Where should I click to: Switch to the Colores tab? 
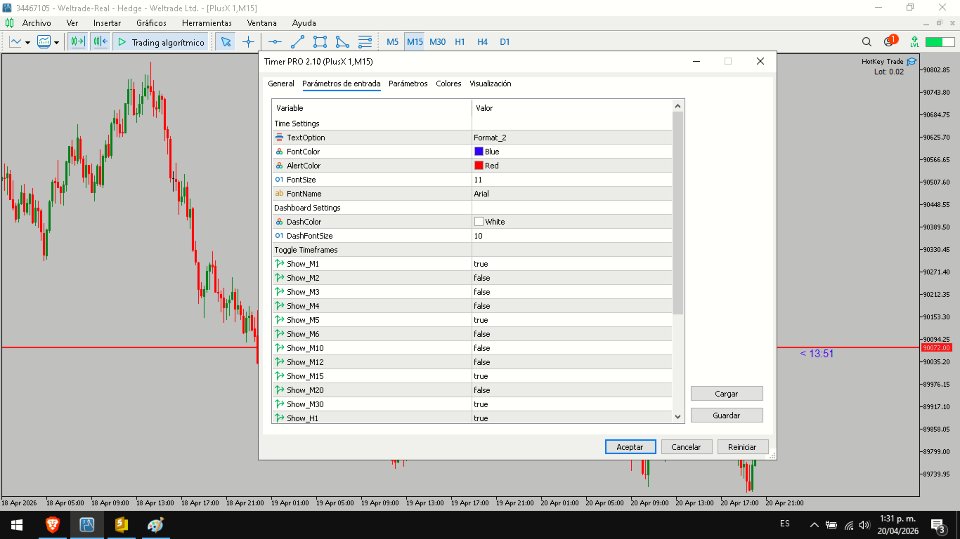point(448,83)
